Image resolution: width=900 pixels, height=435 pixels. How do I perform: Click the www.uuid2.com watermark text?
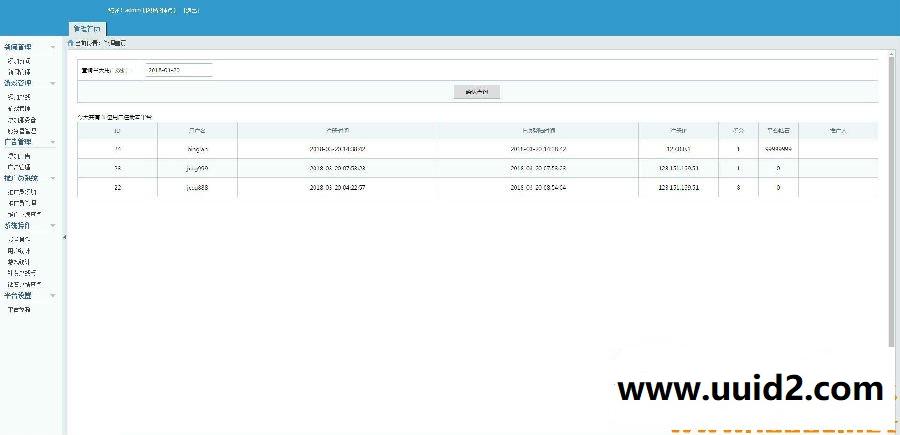click(750, 388)
